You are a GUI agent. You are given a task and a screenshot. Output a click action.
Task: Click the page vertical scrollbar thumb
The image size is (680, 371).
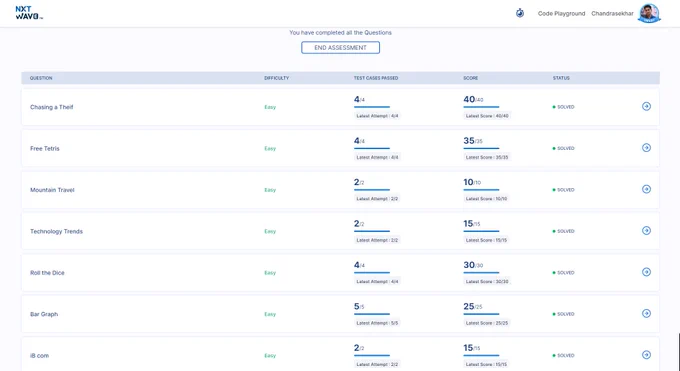point(679,352)
